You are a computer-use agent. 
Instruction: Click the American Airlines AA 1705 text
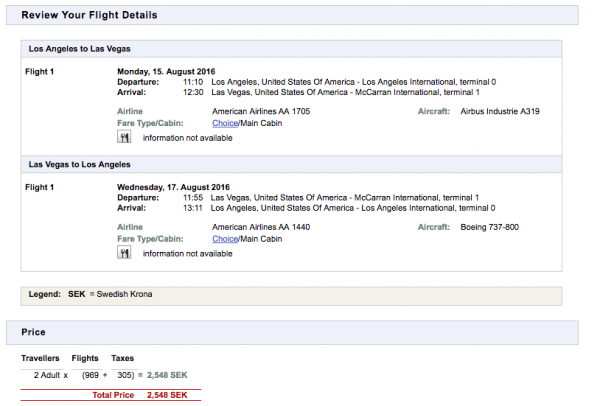pyautogui.click(x=256, y=111)
